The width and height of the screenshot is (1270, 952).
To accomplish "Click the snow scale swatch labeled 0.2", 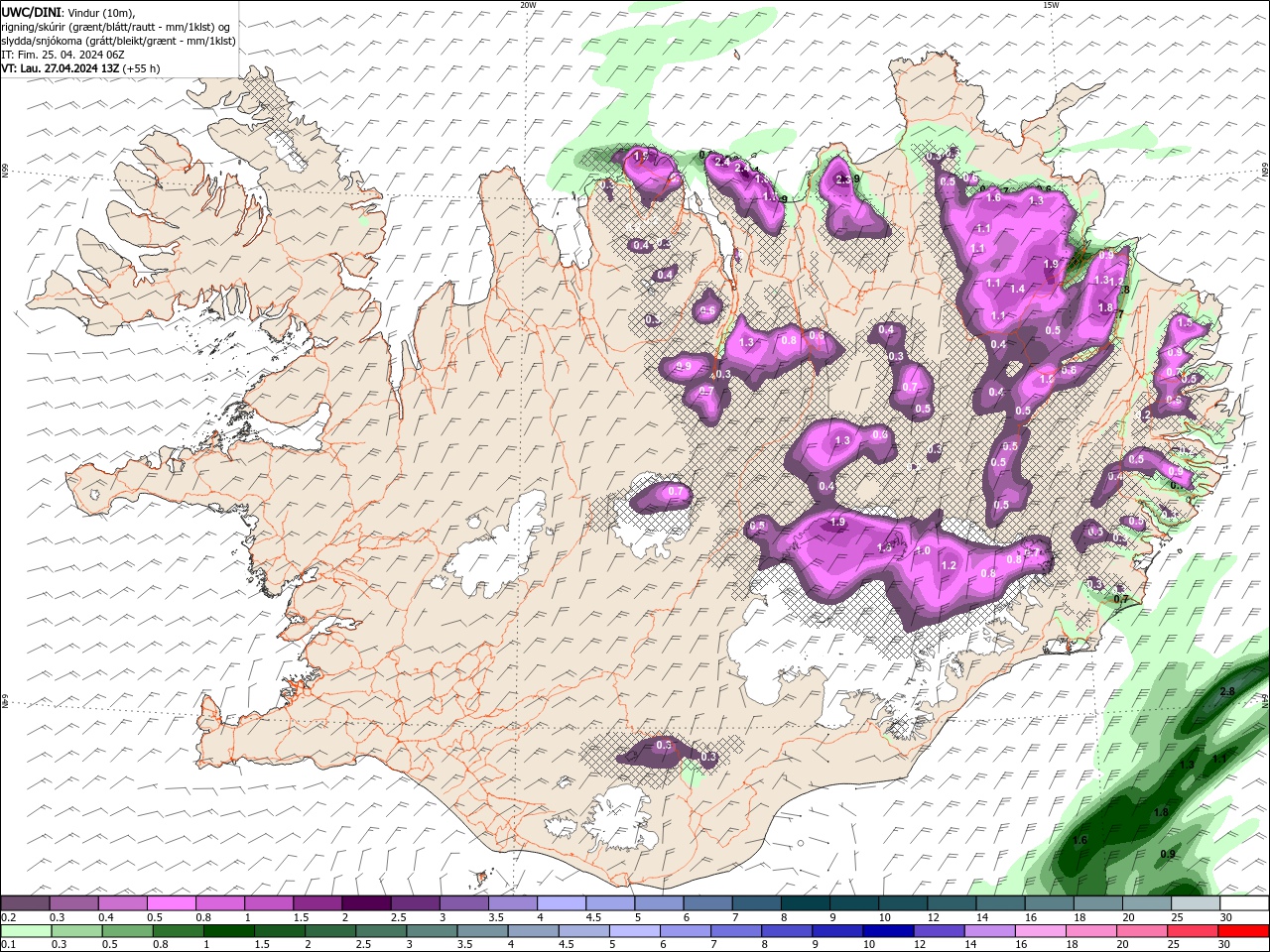I will tap(25, 903).
